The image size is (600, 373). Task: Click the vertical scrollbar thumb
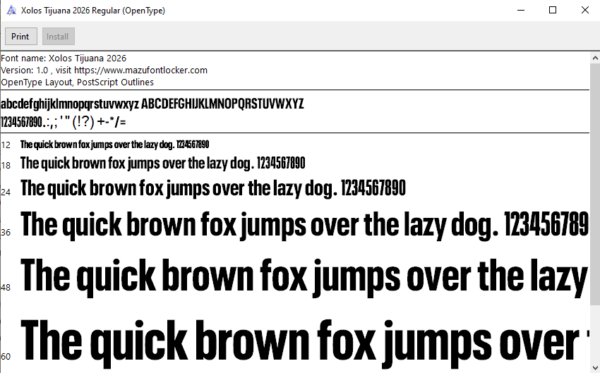tap(595, 184)
